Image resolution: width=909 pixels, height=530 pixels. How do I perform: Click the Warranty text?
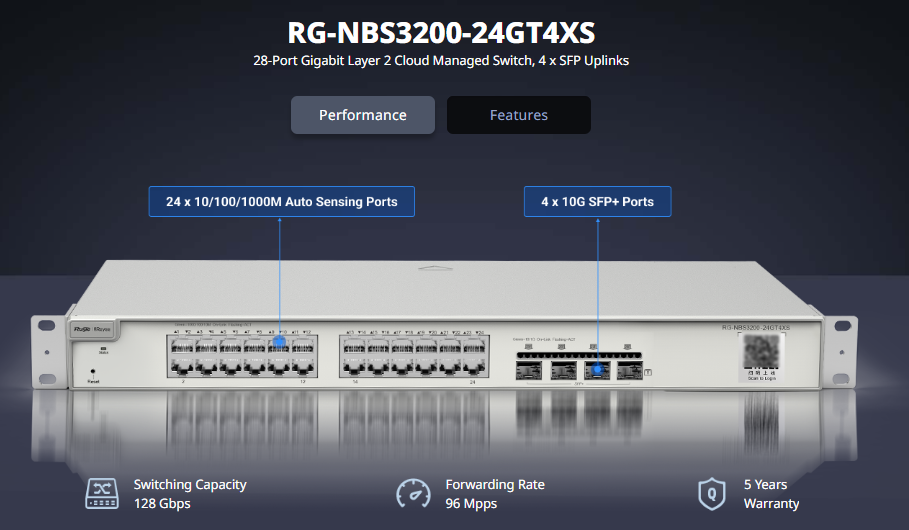click(x=772, y=503)
